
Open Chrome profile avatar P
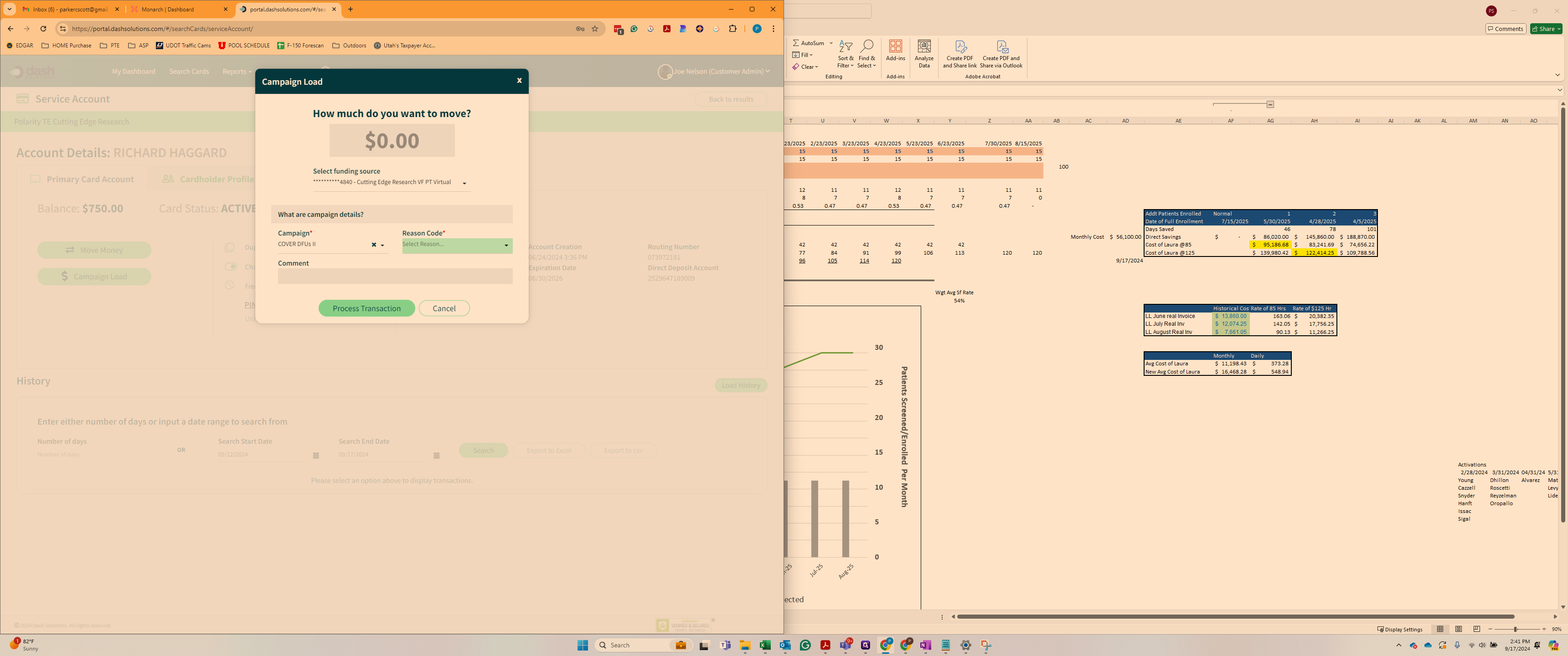point(757,29)
